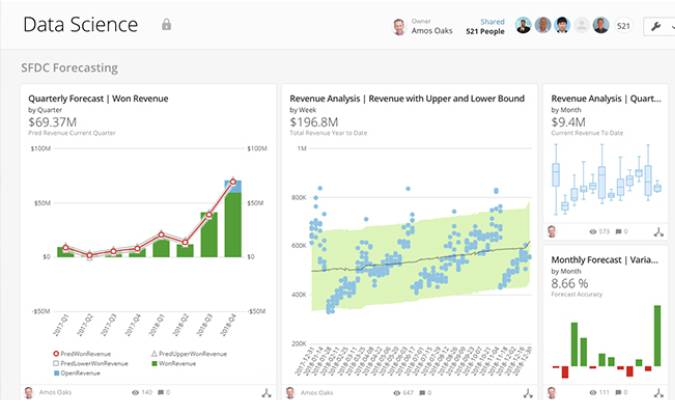Screen dimensions: 675x400
Task: Select fifth shared user avatar before 521 badge
Action: click(x=601, y=25)
